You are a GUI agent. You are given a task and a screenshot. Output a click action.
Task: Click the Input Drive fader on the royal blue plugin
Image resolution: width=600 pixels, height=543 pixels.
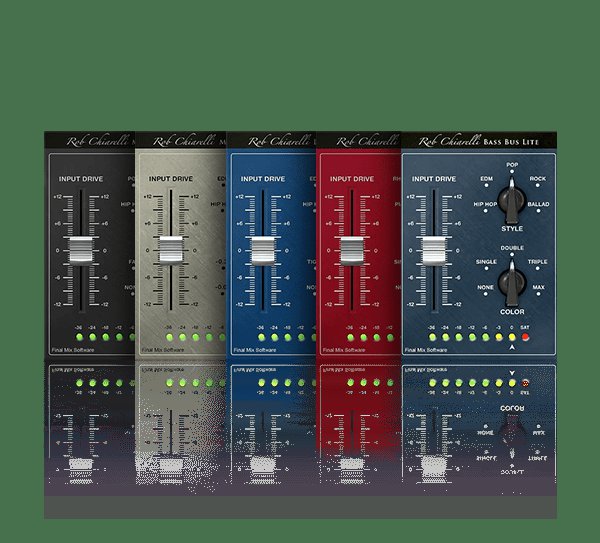click(263, 251)
